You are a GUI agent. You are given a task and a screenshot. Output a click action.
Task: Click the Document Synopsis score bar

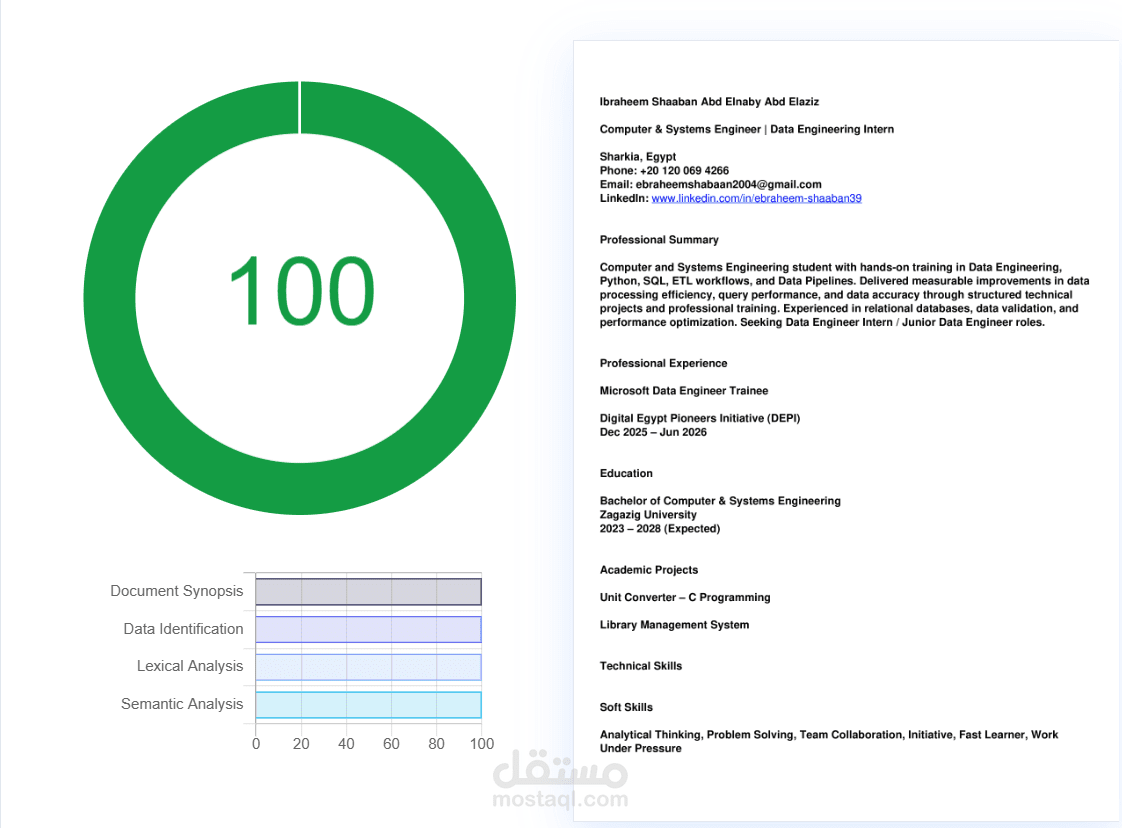(369, 592)
